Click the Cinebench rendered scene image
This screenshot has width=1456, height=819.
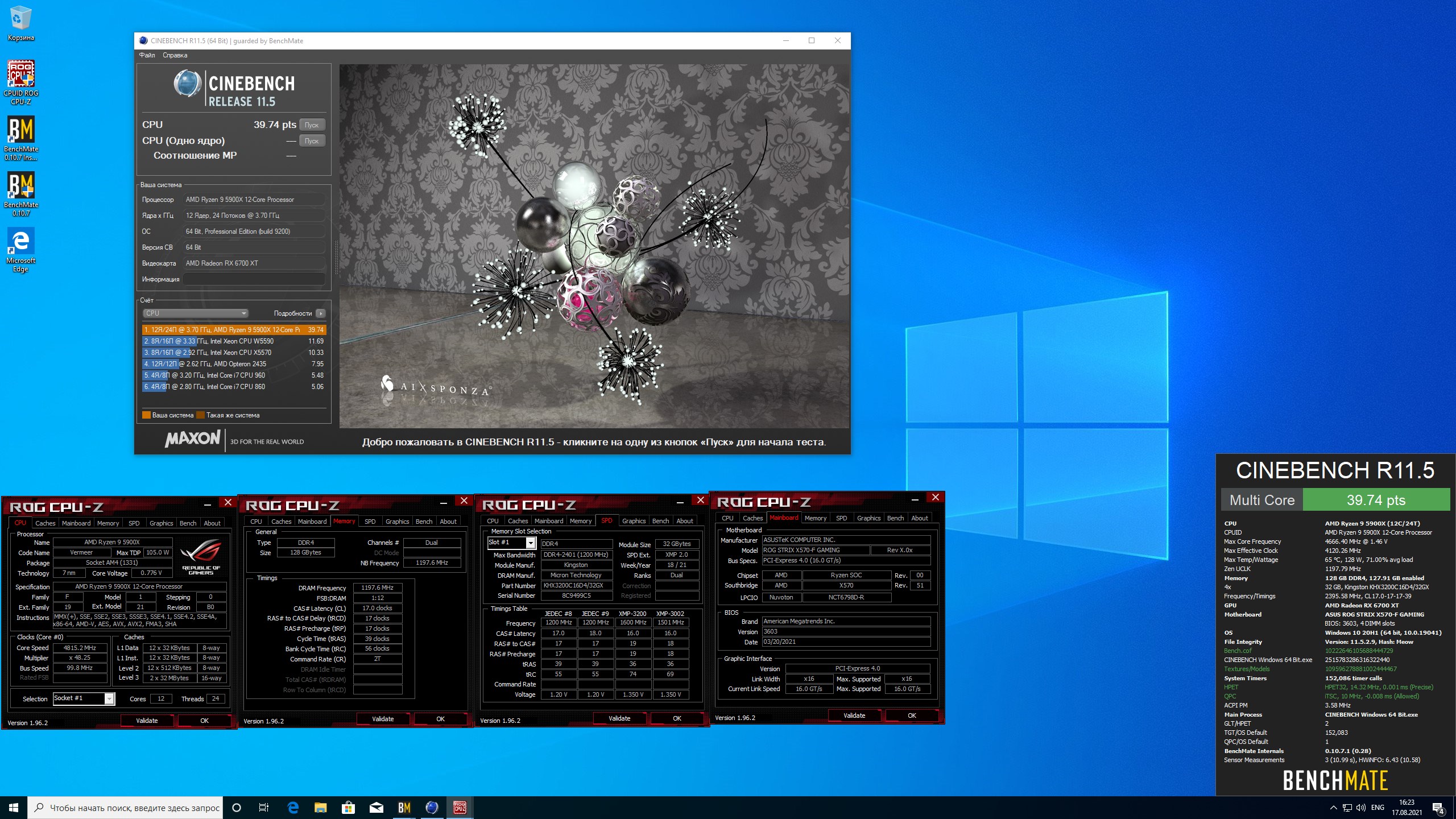coord(594,246)
